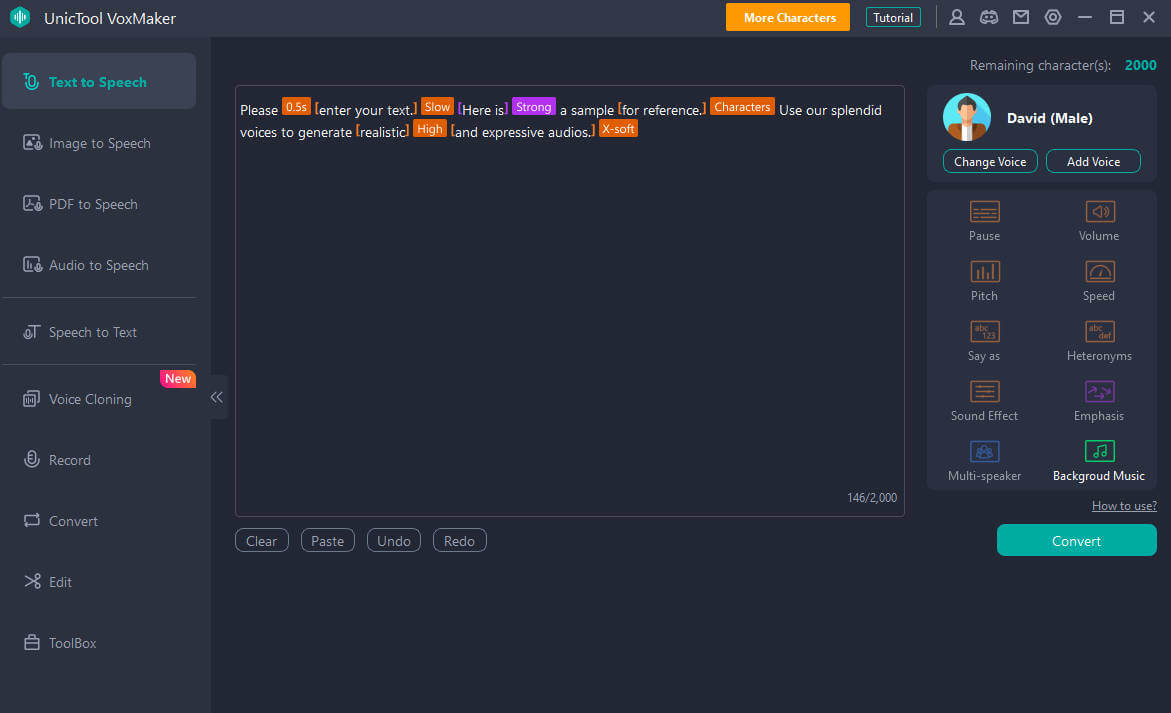Select the Pitch tool icon
Image resolution: width=1171 pixels, height=713 pixels.
point(984,272)
